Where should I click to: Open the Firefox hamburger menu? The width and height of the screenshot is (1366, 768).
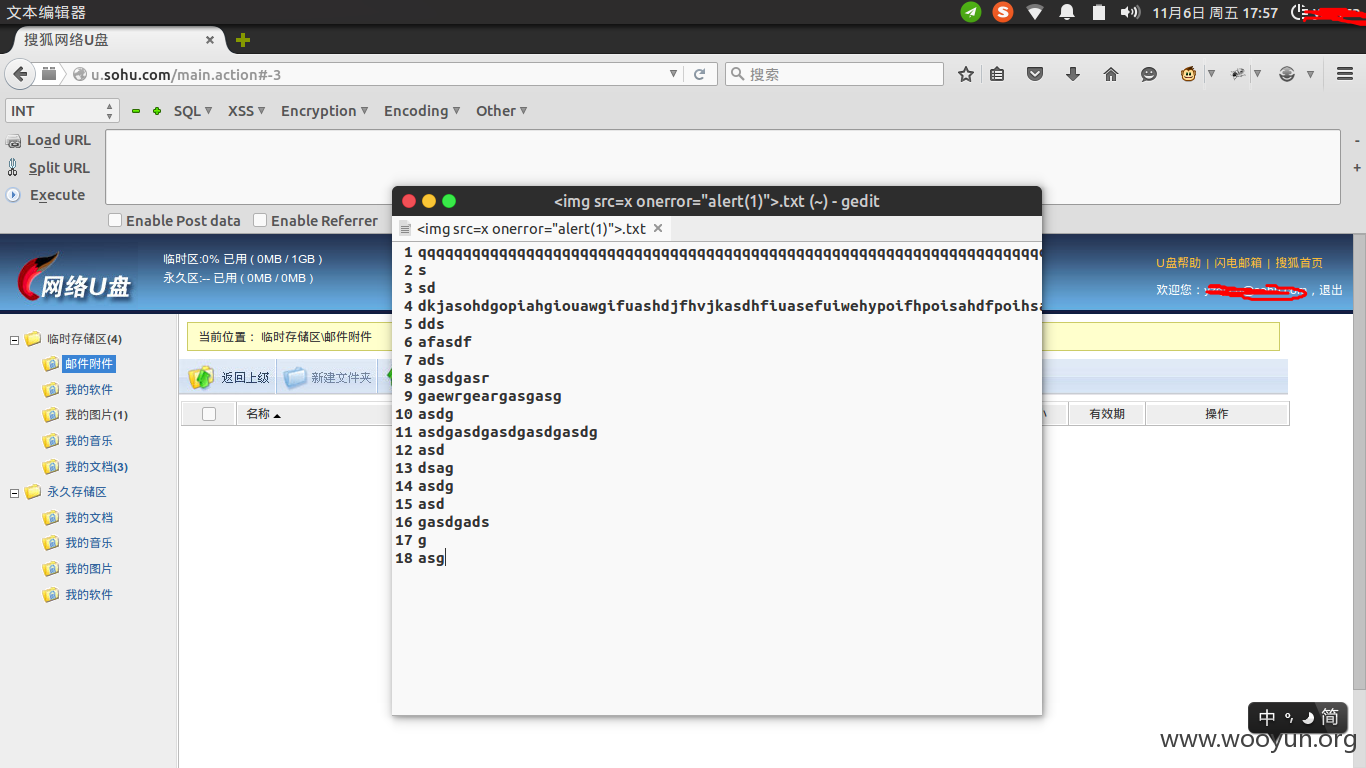(1345, 74)
